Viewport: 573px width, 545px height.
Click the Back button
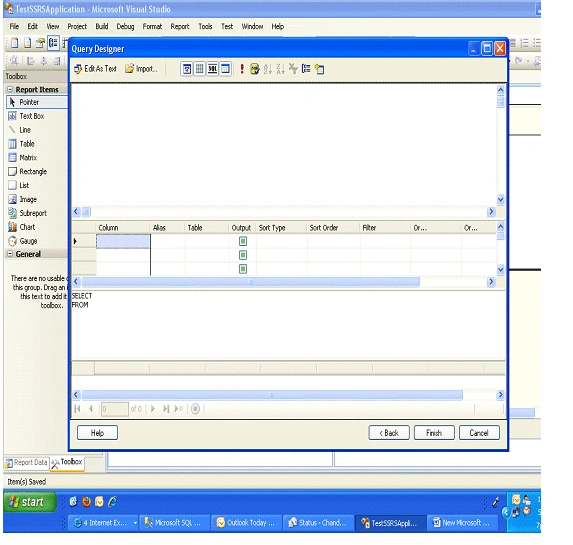pyautogui.click(x=389, y=433)
